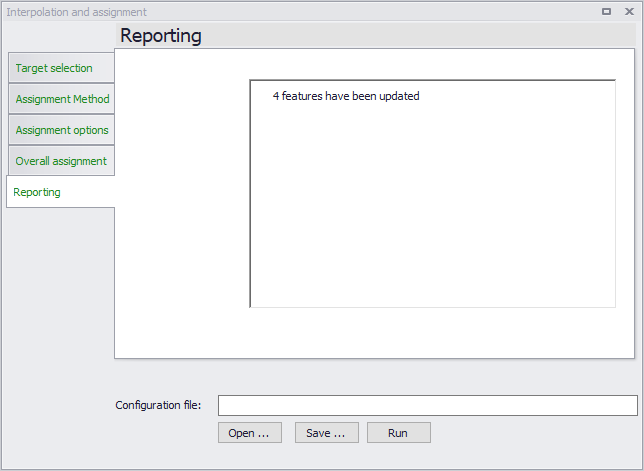Go to the Assignment options tab
The image size is (644, 471).
[x=61, y=130]
